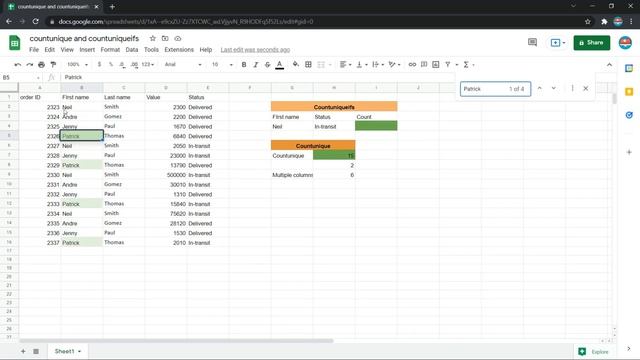Open the Last edit was seconds ago link
The height and width of the screenshot is (360, 640).
tap(255, 50)
